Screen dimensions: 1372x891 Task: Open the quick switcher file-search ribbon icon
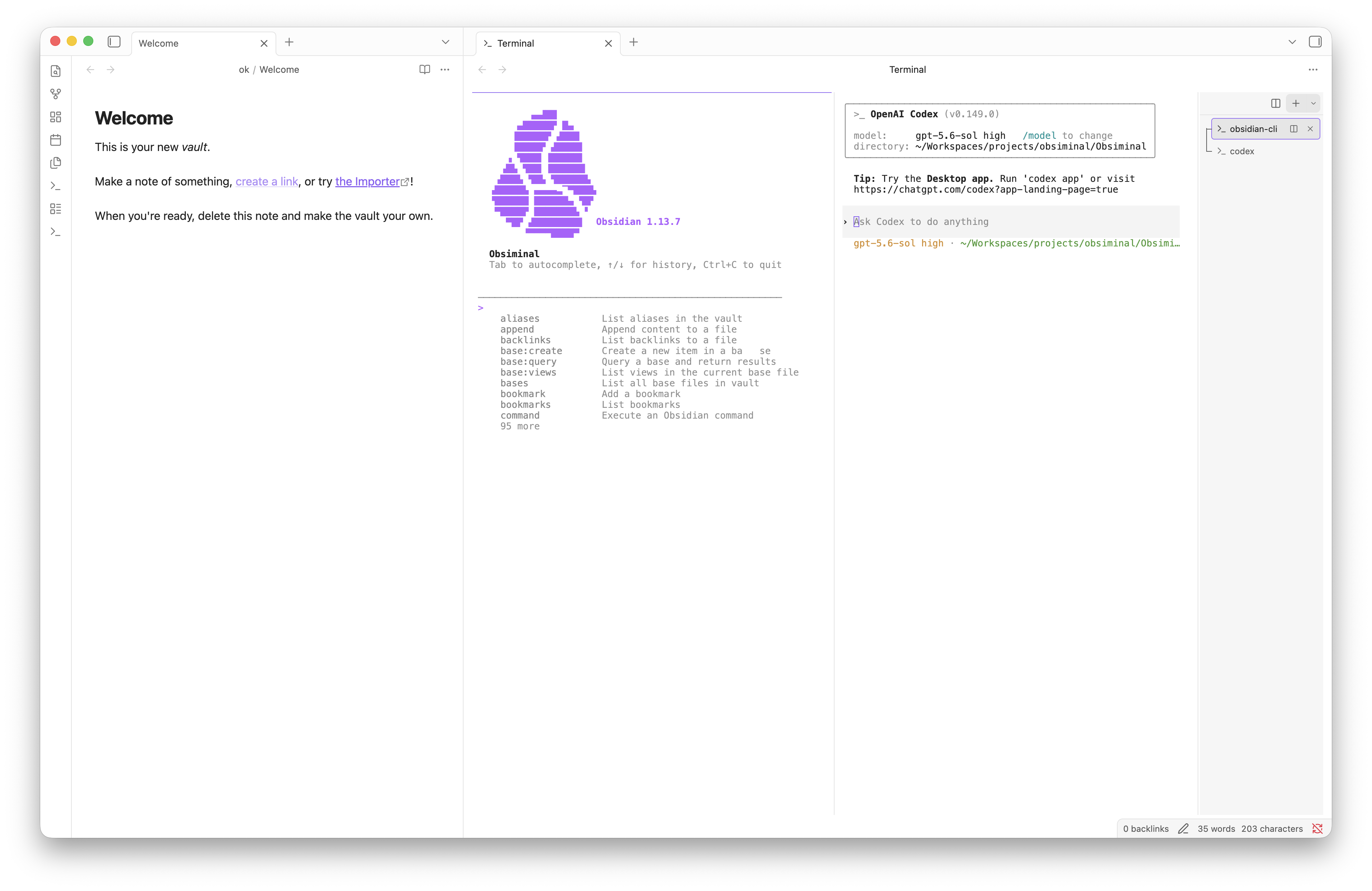tap(55, 71)
